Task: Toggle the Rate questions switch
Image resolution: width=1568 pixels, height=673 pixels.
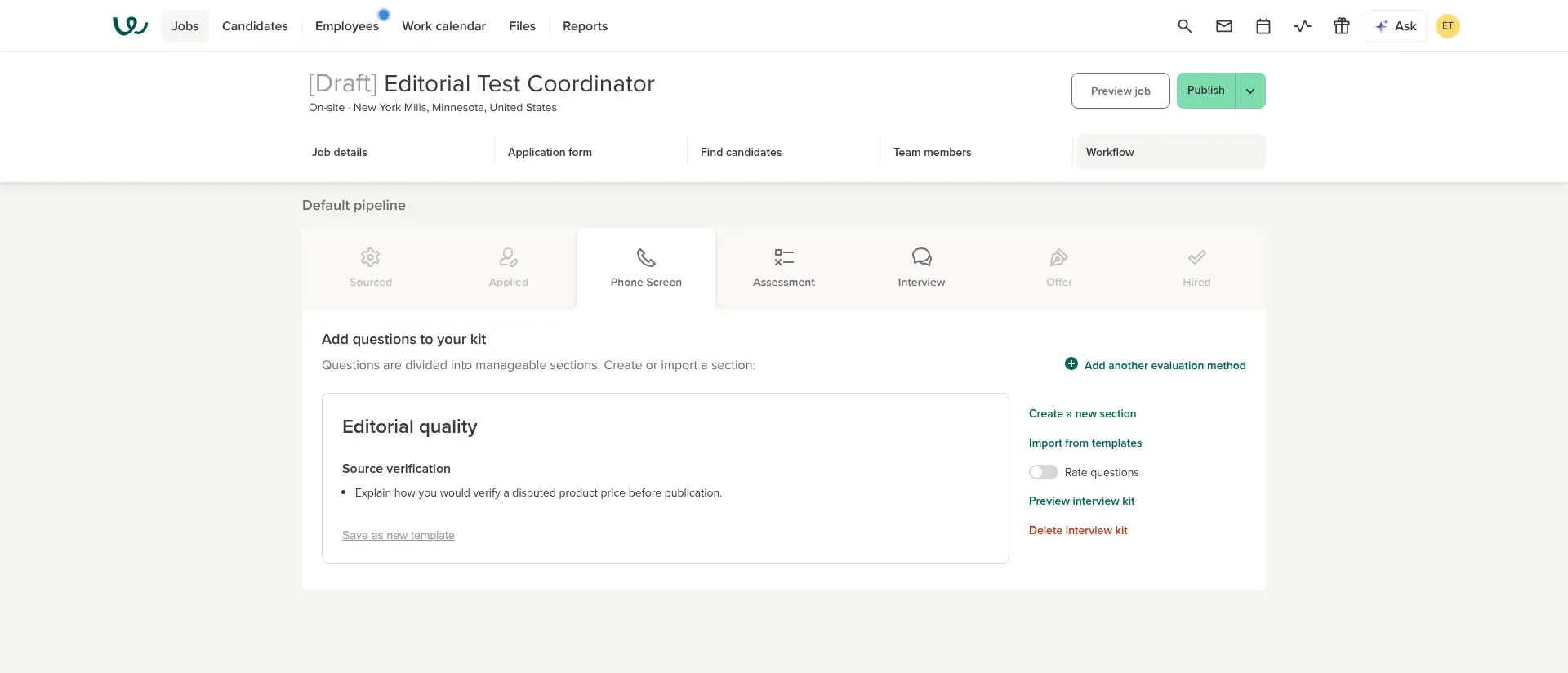Action: (1043, 472)
